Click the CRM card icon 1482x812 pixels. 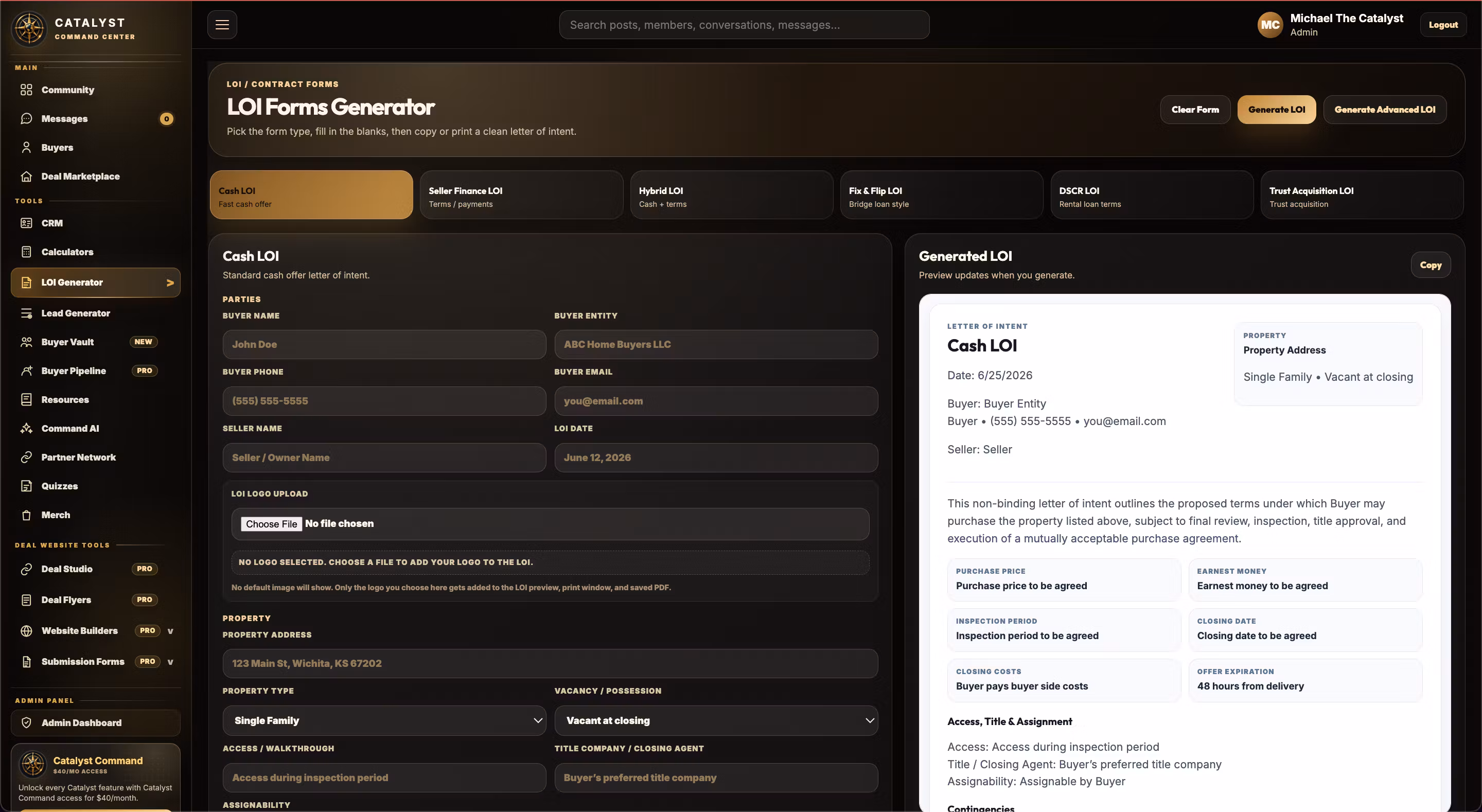26,223
